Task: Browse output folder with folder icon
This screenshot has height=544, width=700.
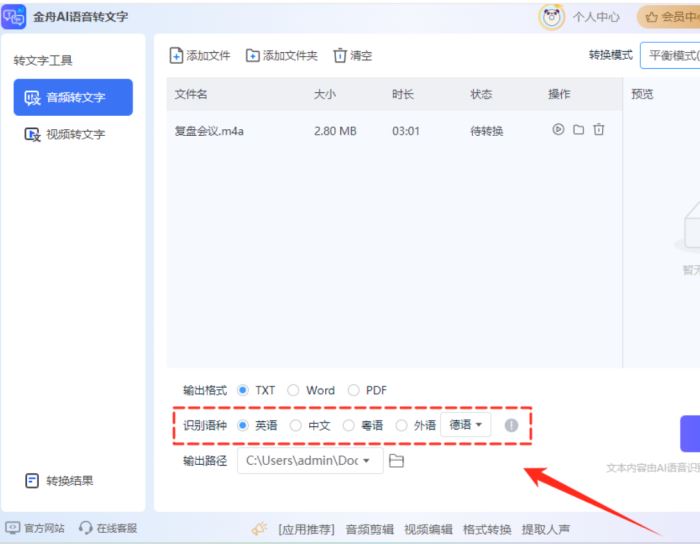Action: [x=396, y=461]
